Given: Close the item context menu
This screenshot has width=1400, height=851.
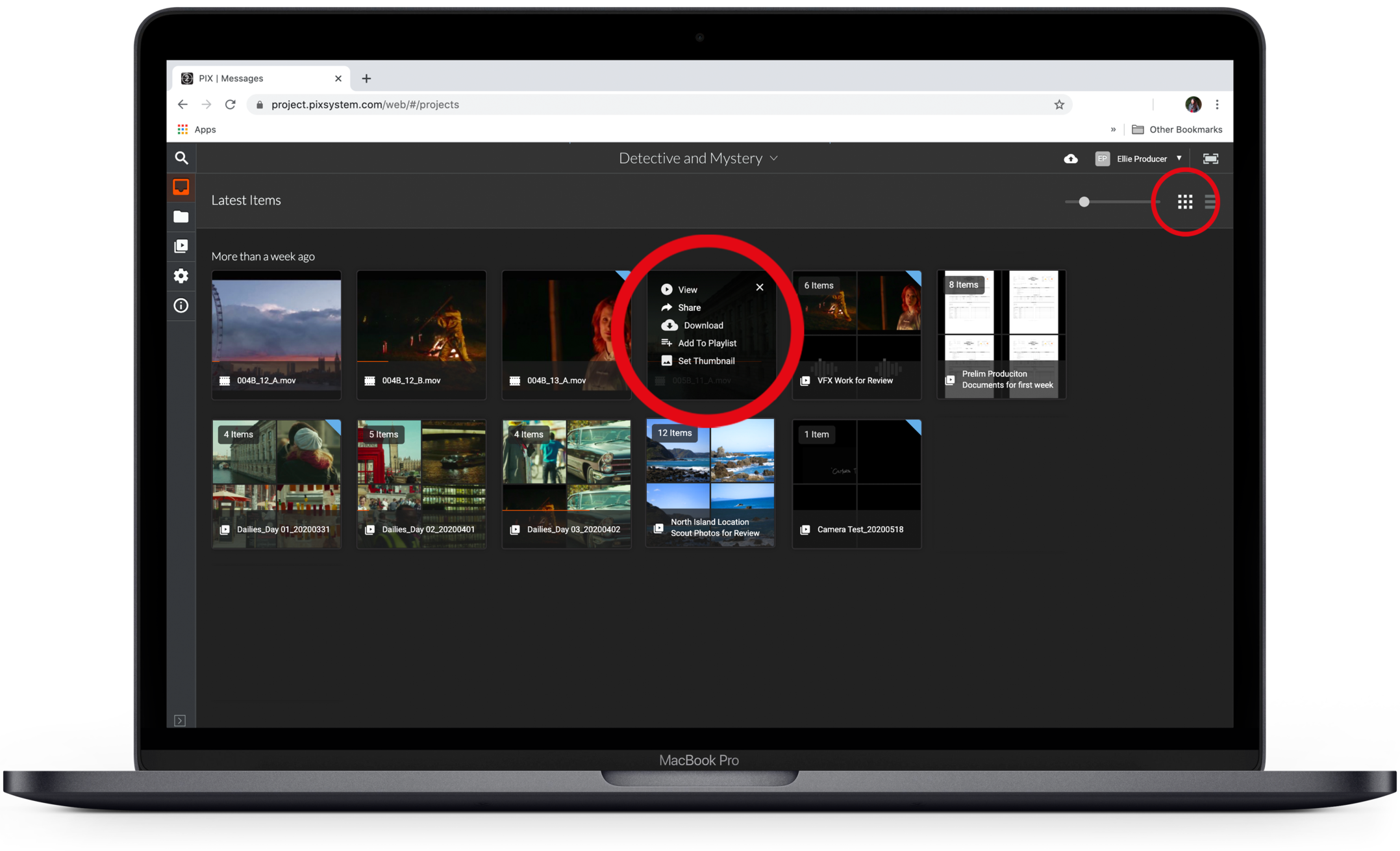Looking at the screenshot, I should (760, 287).
